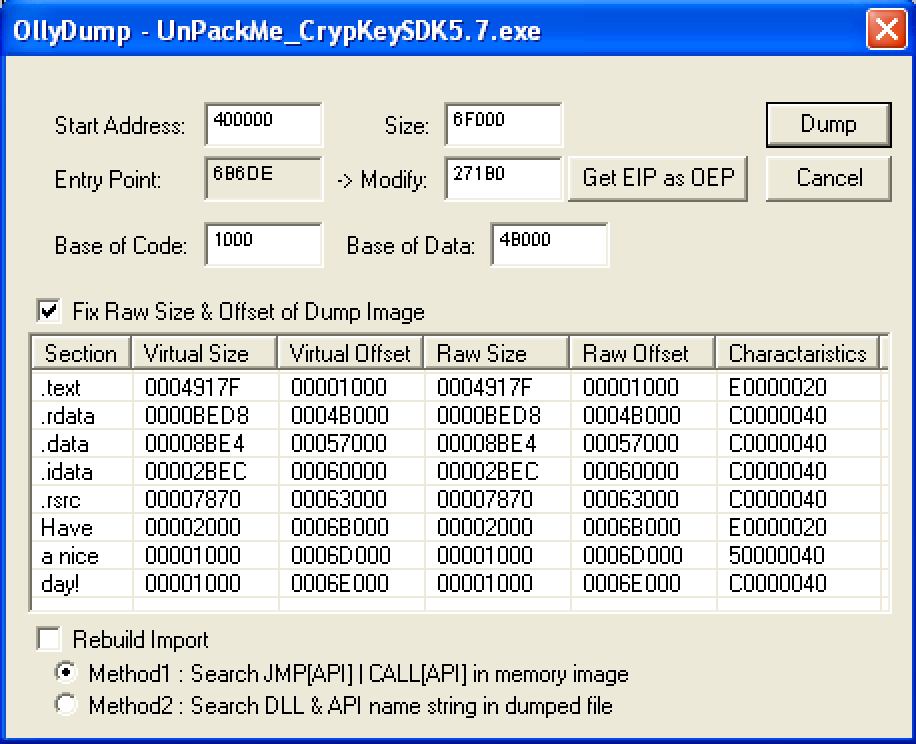This screenshot has height=744, width=916.
Task: Click Virtual Offset 0006B000 of Have row
Action: [339, 527]
